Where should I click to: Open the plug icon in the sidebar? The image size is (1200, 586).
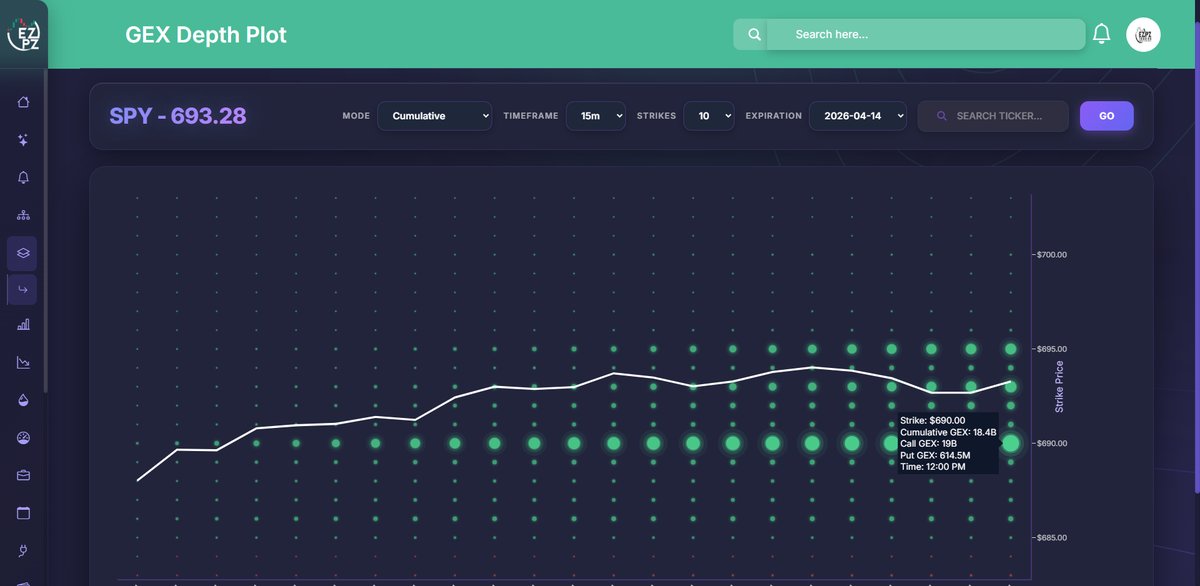(23, 550)
